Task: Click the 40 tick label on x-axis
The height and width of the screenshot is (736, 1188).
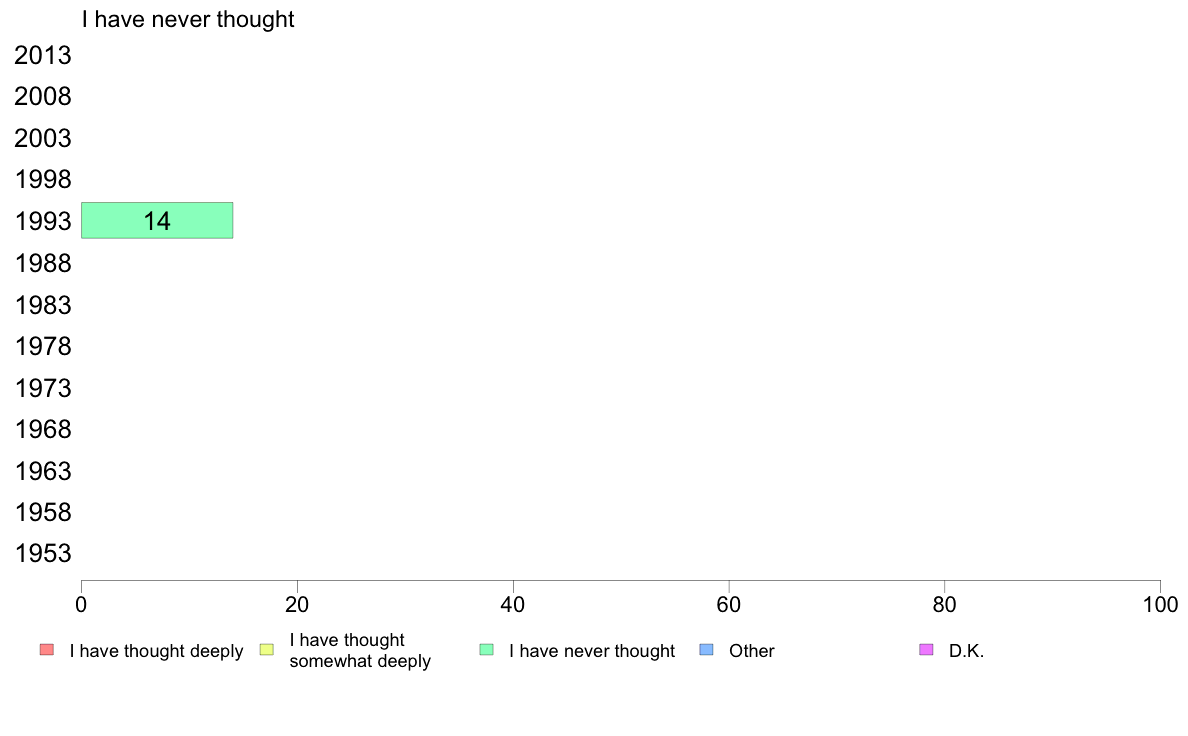Action: point(513,604)
